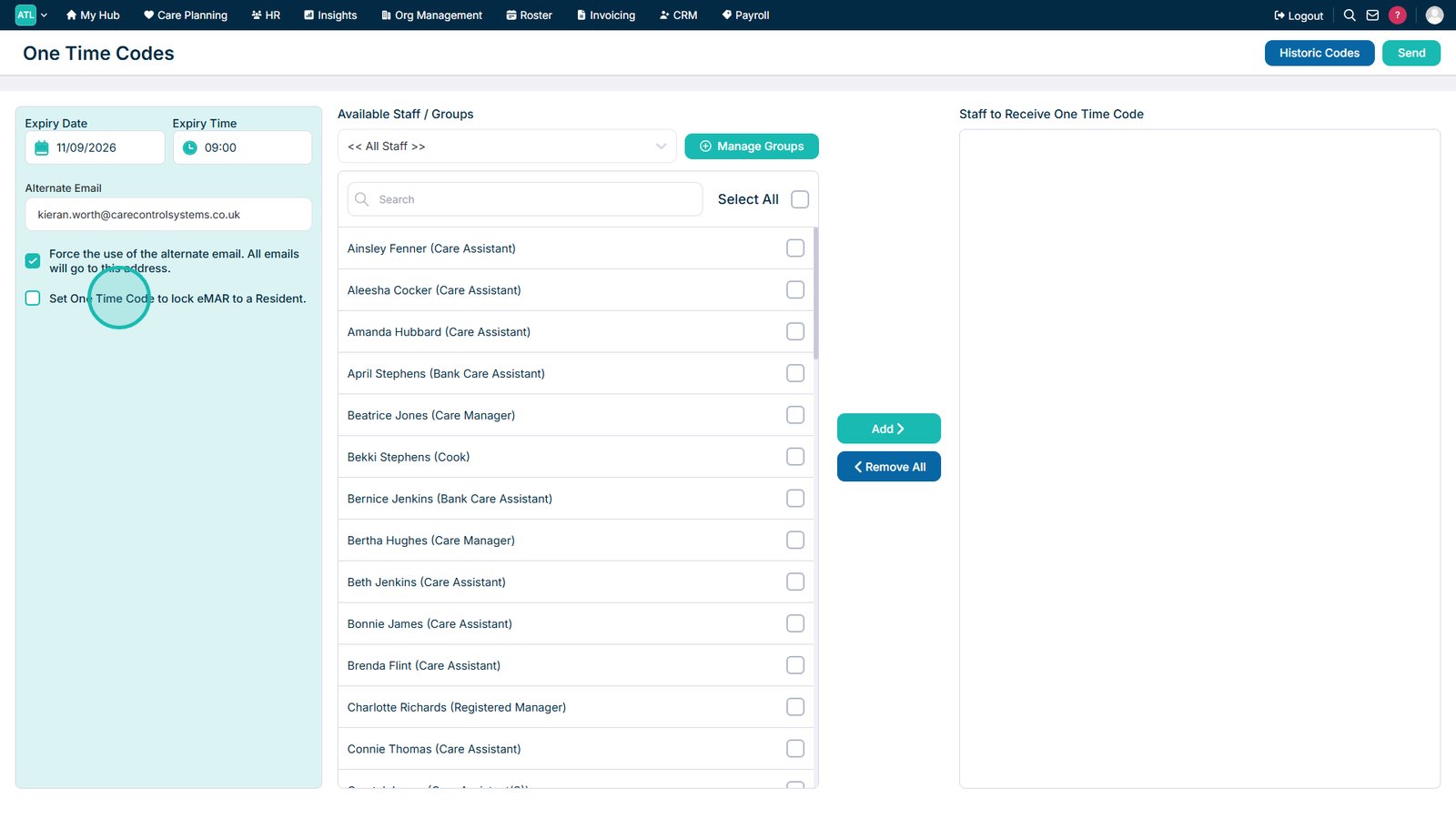Enable lock eMAR to a Resident checkbox

pyautogui.click(x=33, y=298)
